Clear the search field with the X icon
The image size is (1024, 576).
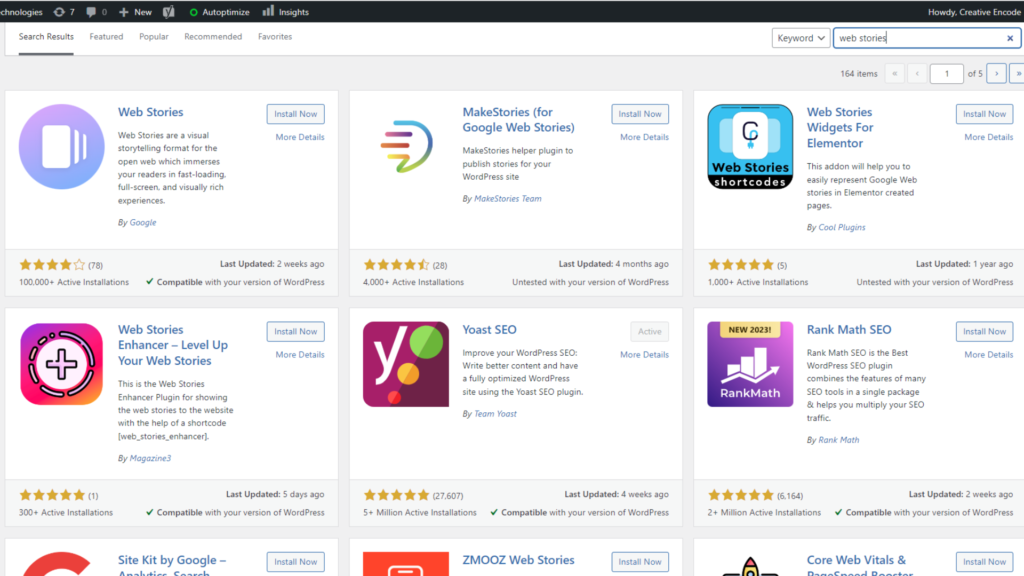(1010, 38)
